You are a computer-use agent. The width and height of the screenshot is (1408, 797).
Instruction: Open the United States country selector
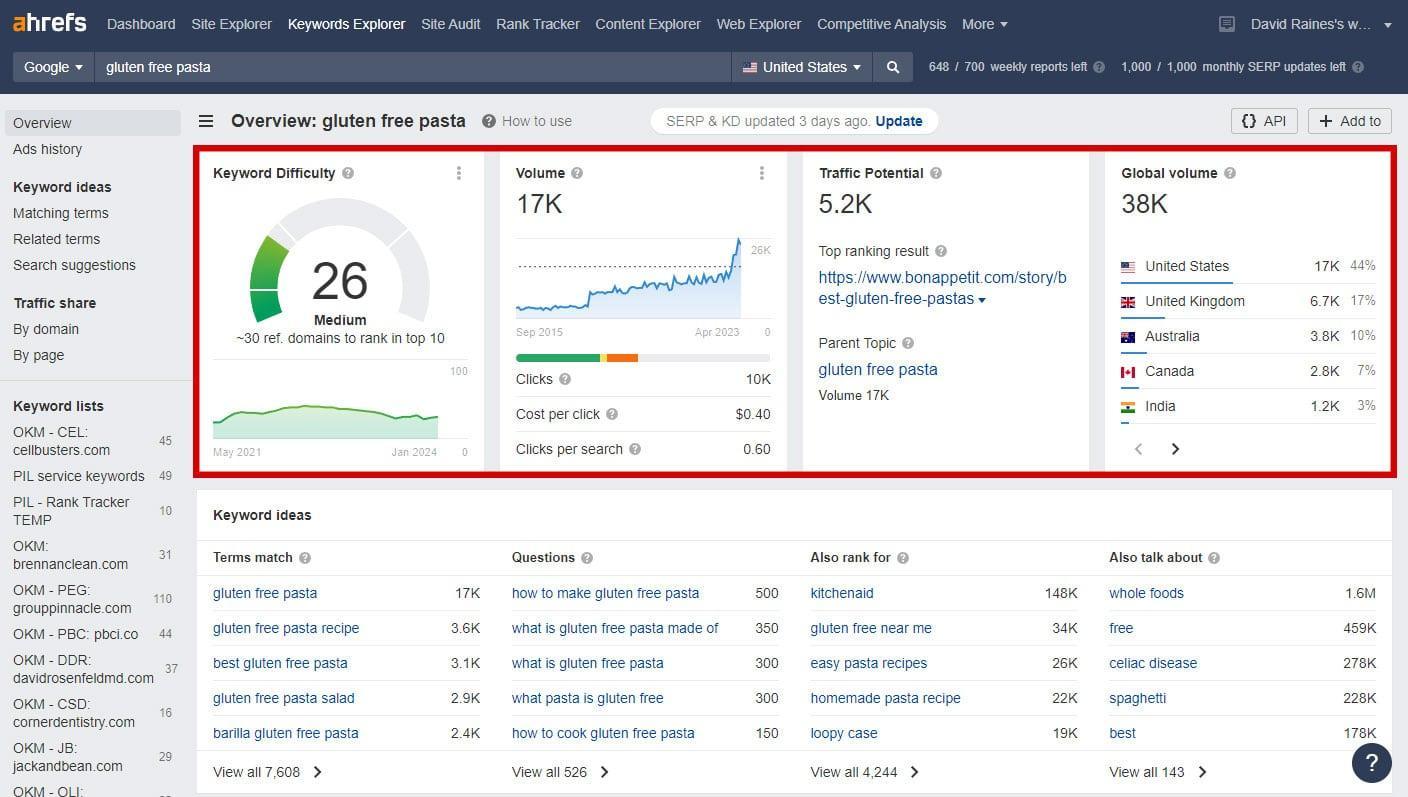click(801, 67)
